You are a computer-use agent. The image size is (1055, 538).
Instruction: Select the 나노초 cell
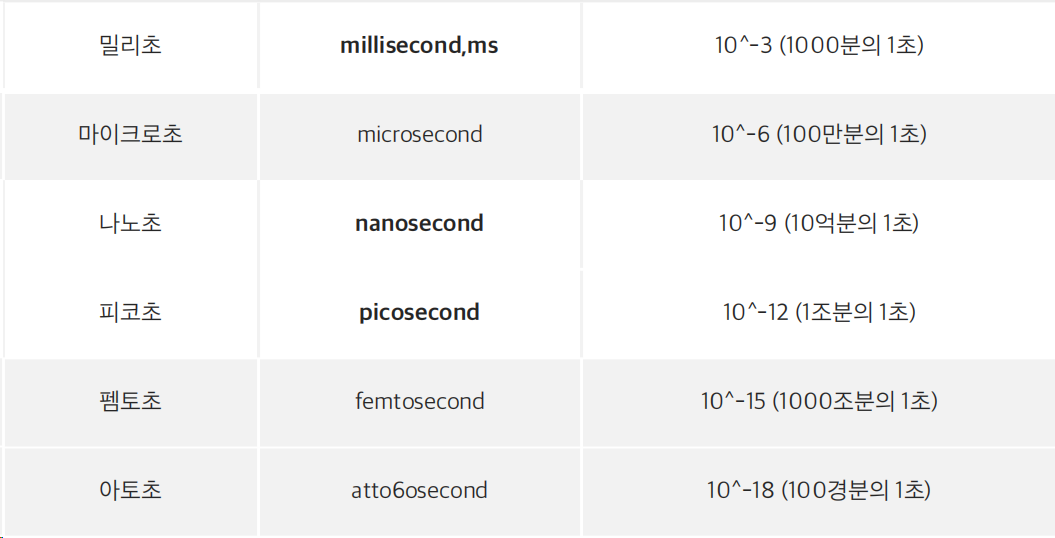tap(131, 223)
